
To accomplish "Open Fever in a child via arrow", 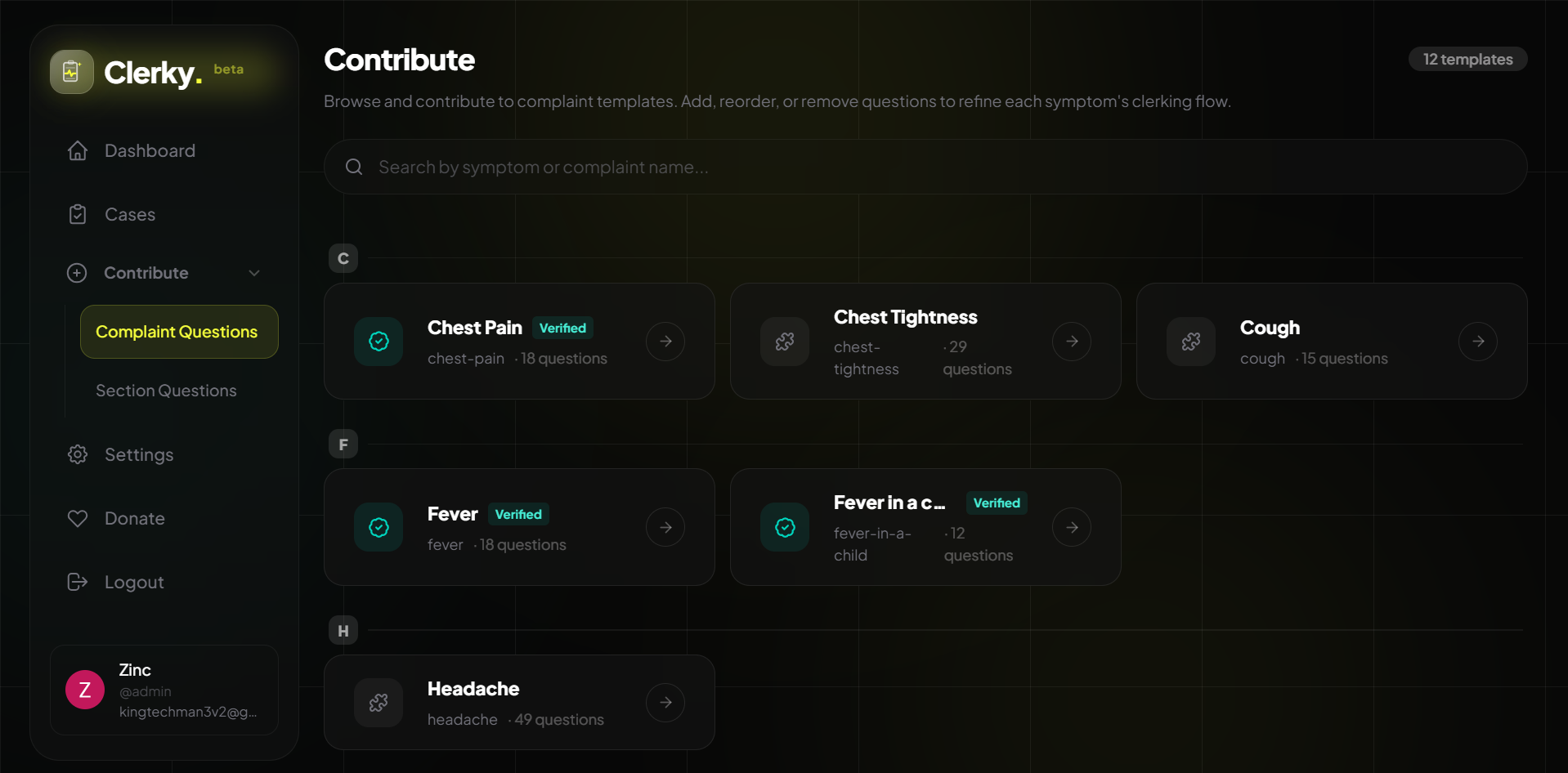I will pos(1072,527).
